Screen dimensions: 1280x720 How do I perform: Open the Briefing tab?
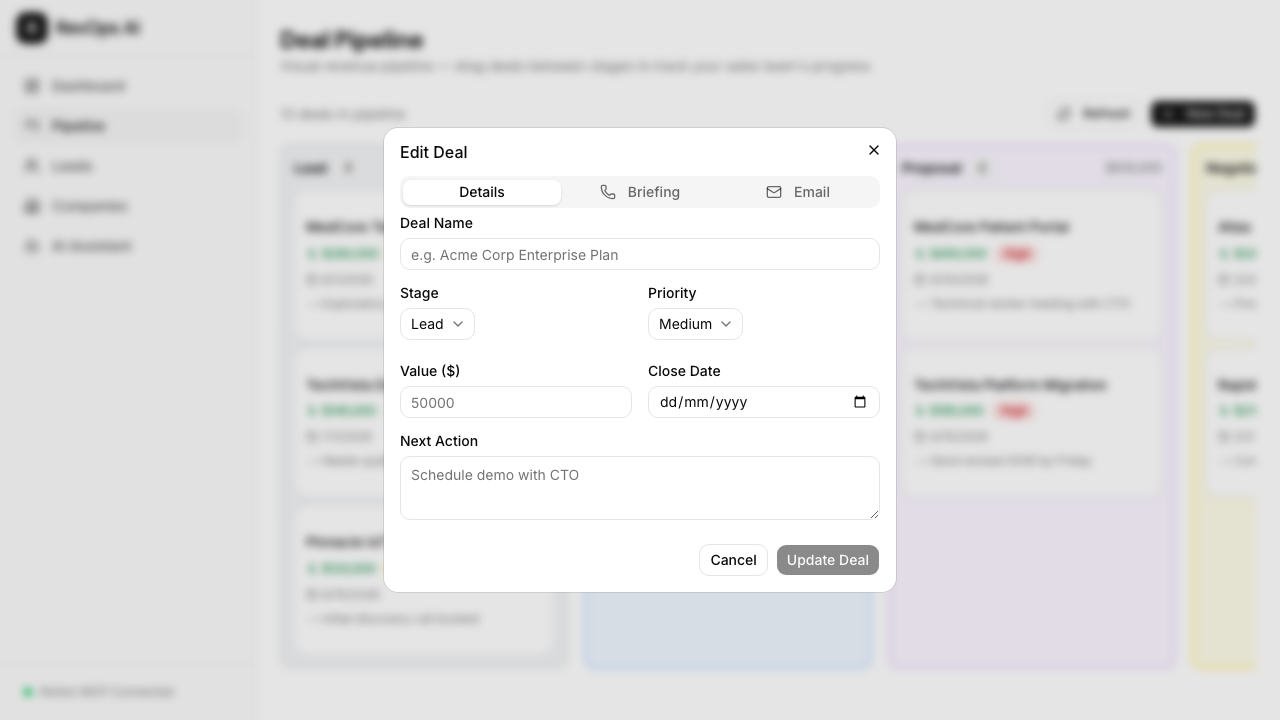640,192
